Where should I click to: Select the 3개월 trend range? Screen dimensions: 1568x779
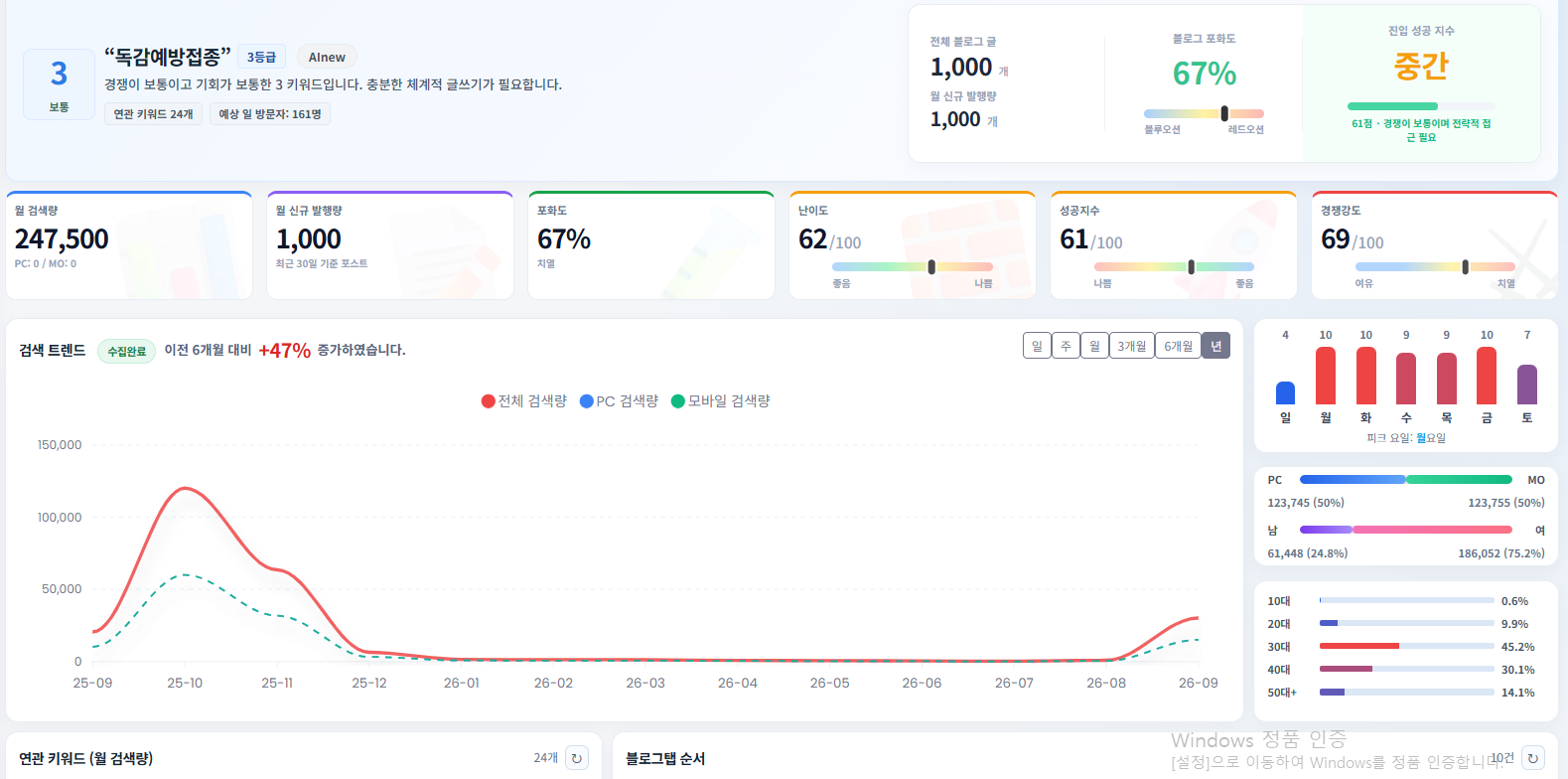click(1132, 346)
